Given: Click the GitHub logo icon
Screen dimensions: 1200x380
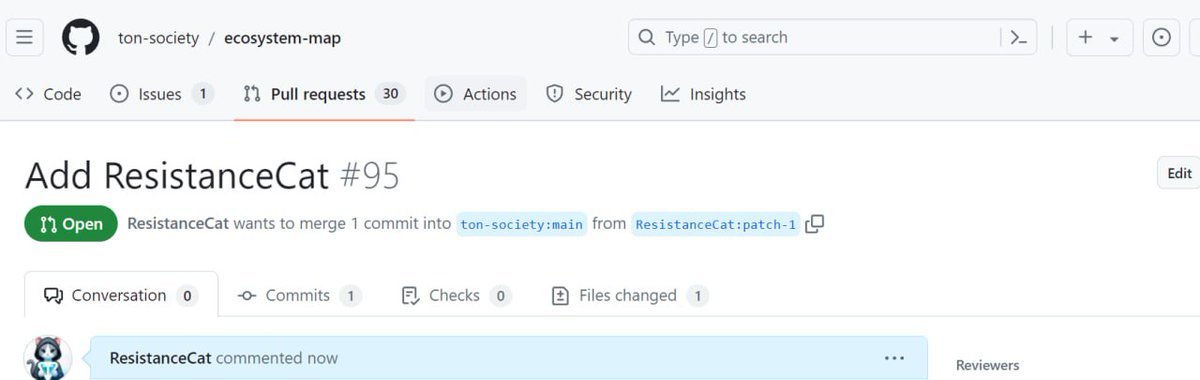Looking at the screenshot, I should pyautogui.click(x=81, y=38).
